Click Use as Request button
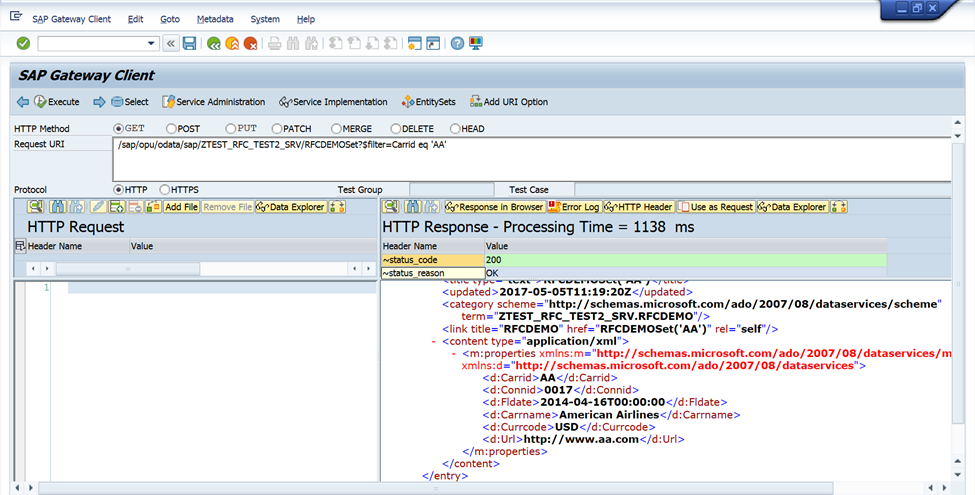 pyautogui.click(x=716, y=206)
